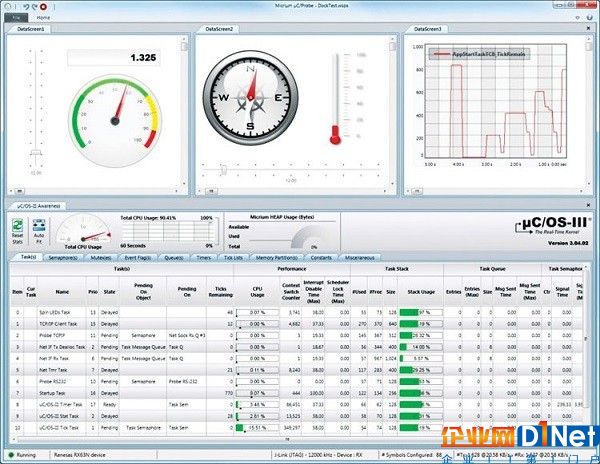Click the DataScreen3 vertical scrollbar

(589, 111)
